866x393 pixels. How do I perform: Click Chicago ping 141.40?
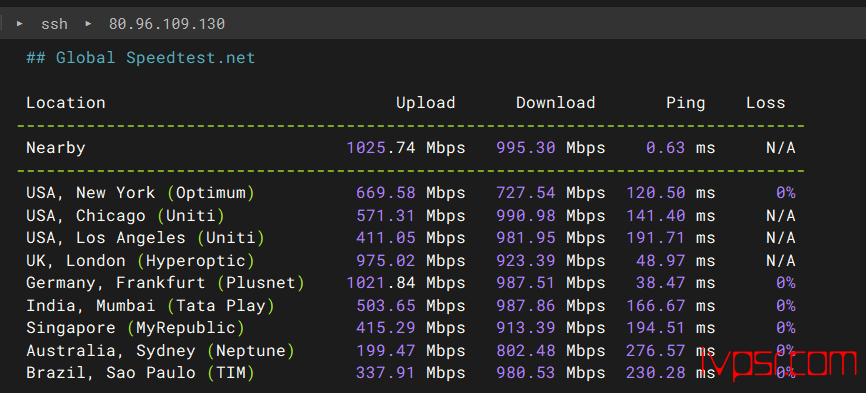point(656,216)
